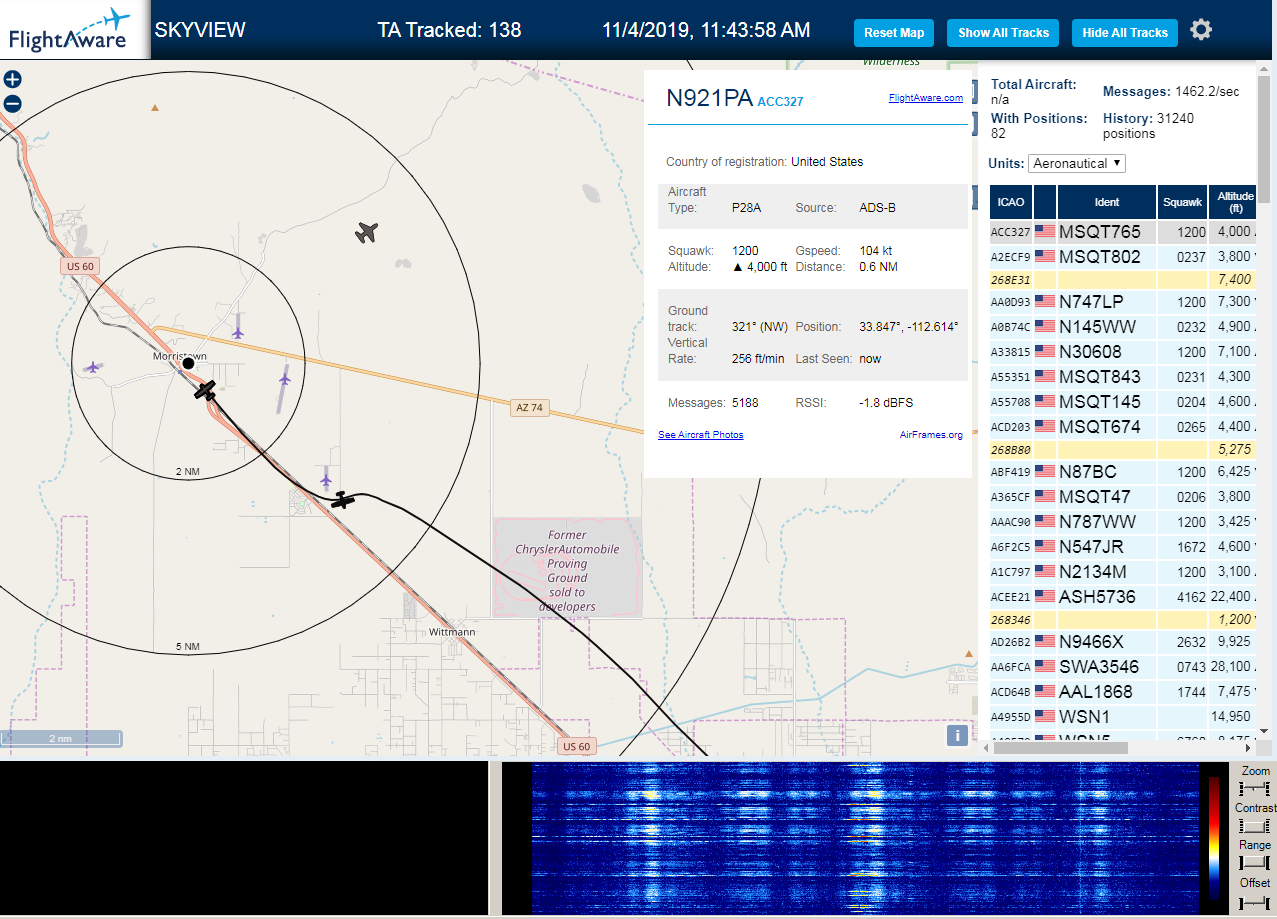
Task: Select the MSQT765 ident cell
Action: (x=1107, y=232)
